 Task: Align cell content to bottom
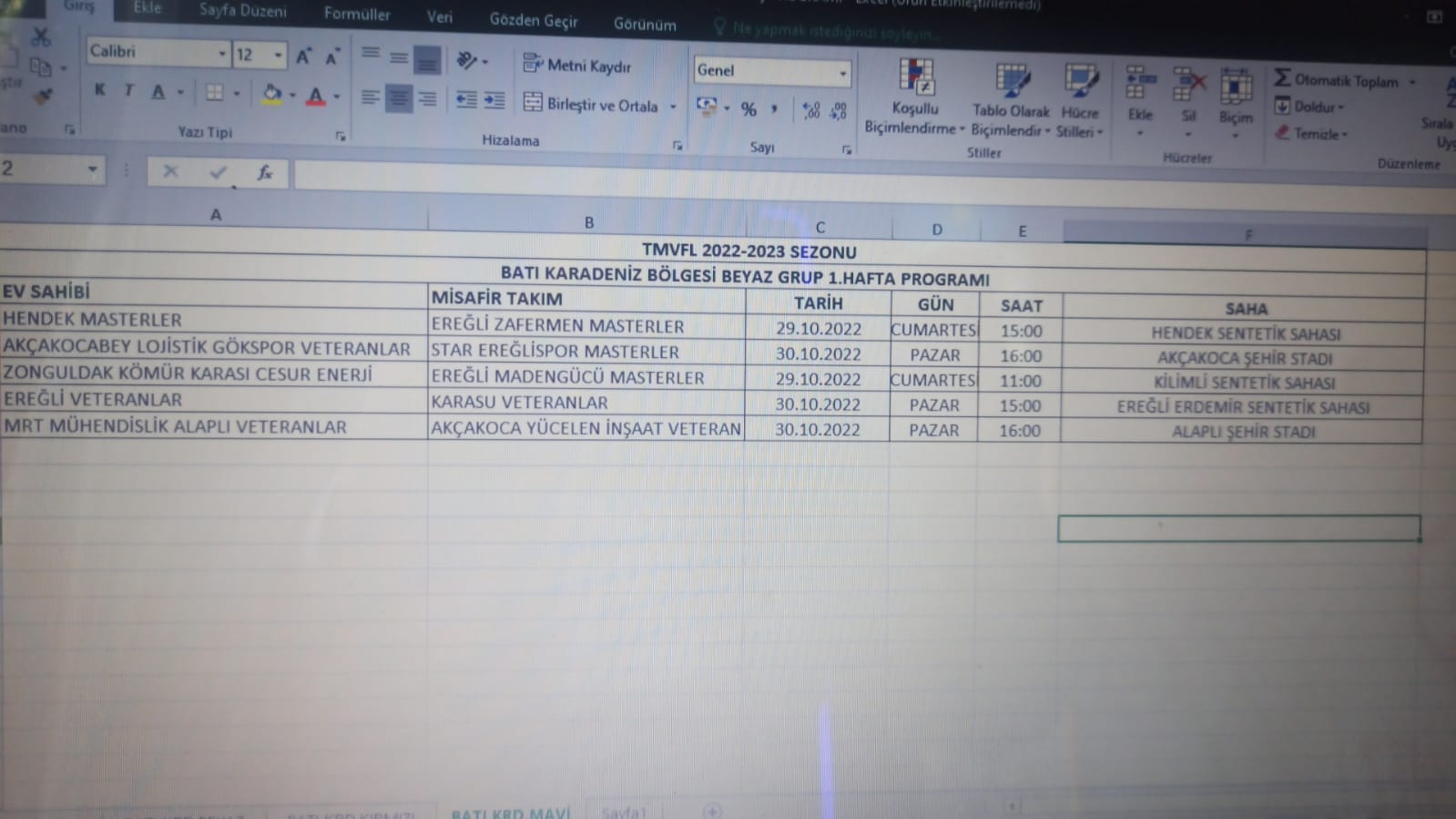(427, 60)
